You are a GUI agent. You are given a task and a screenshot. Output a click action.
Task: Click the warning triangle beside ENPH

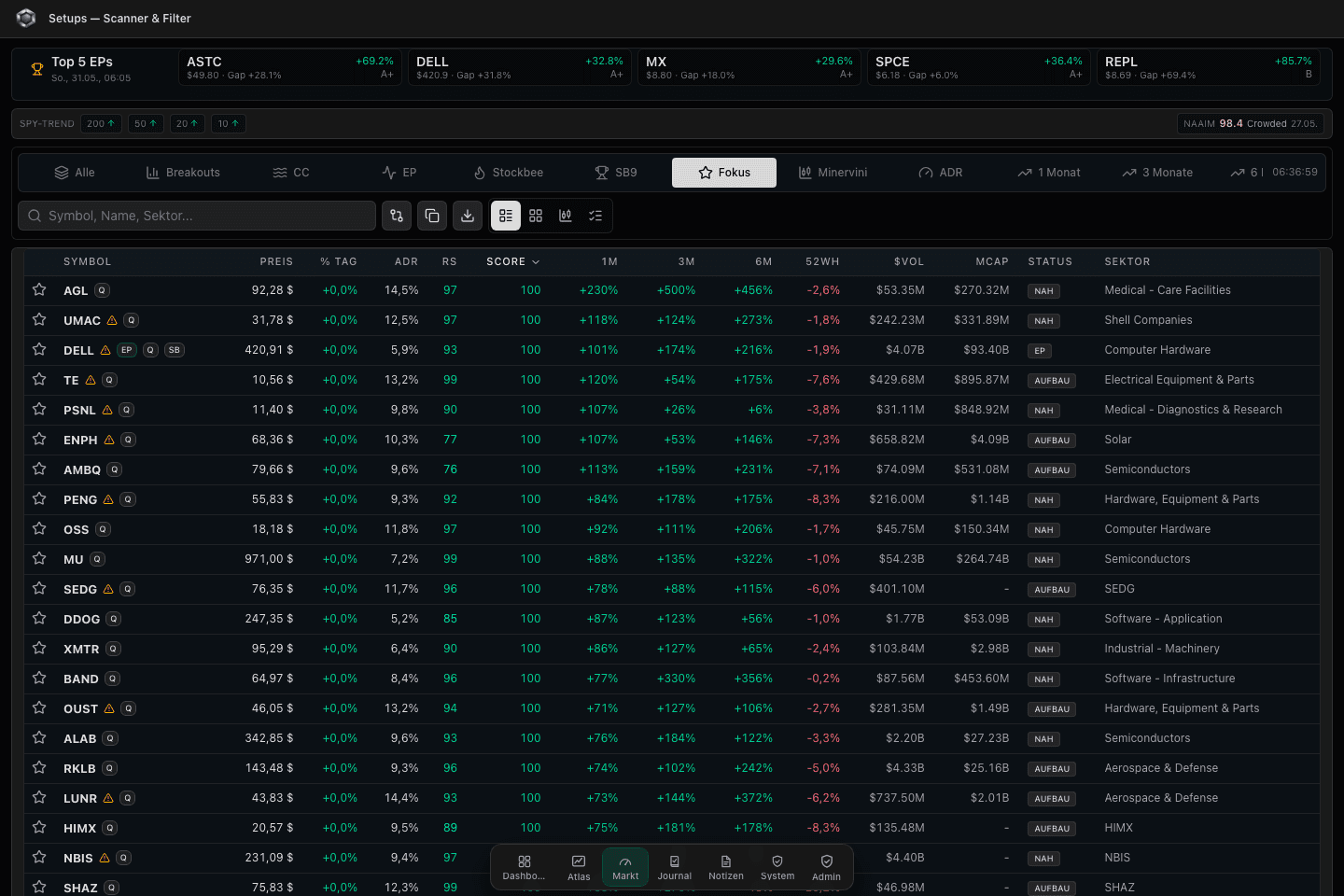[x=109, y=440]
